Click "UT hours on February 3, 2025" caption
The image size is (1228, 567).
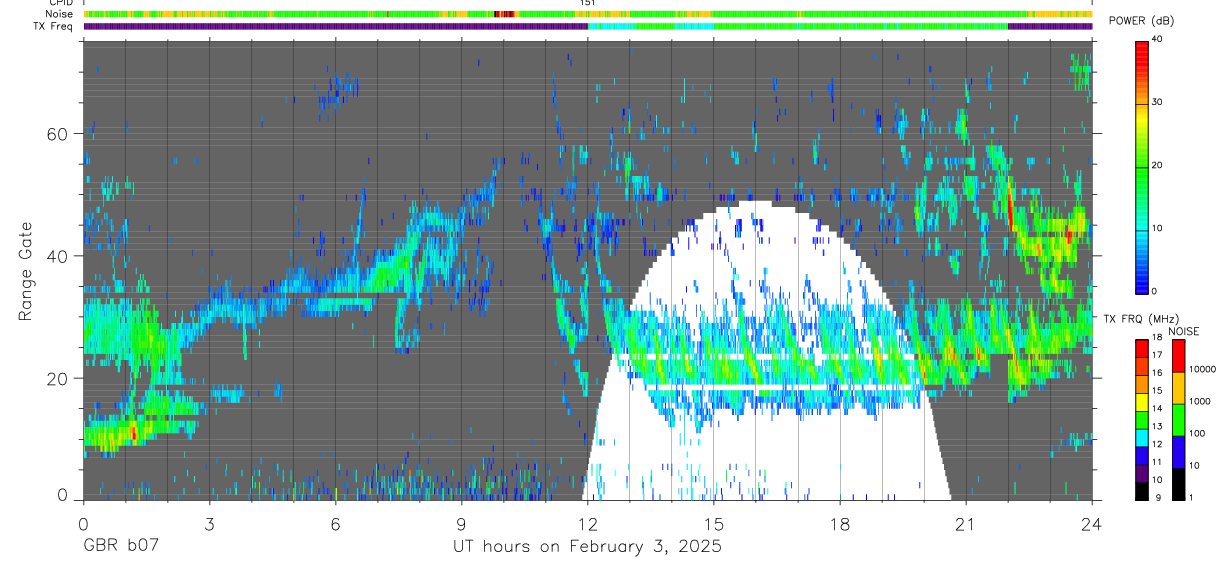pos(586,547)
